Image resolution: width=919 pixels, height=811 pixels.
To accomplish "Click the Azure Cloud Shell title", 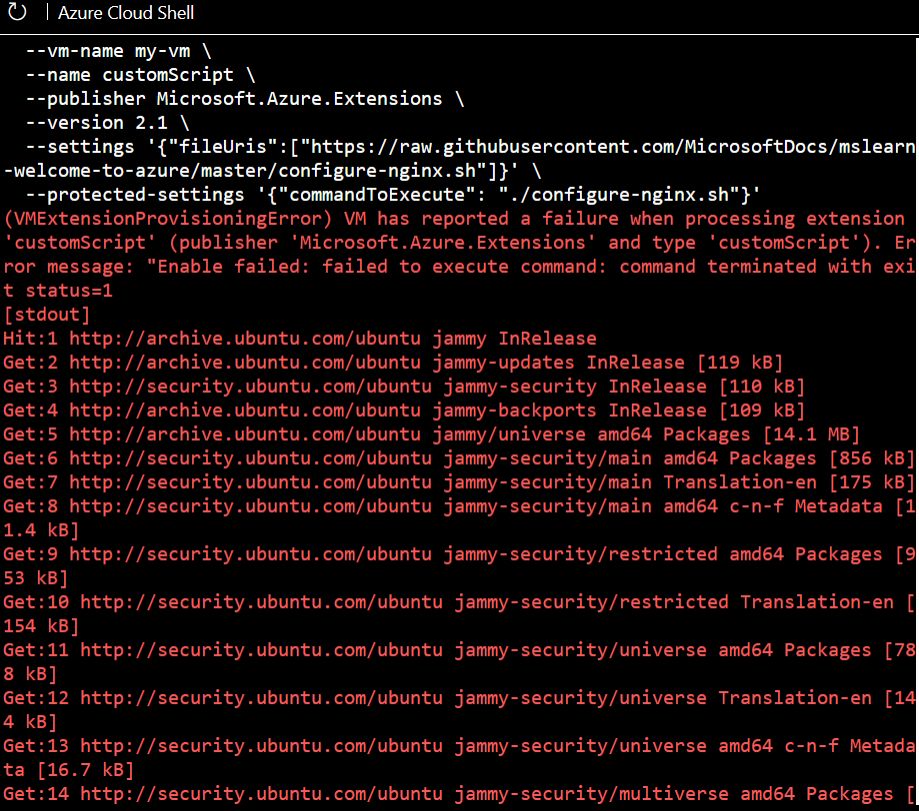I will (x=125, y=13).
